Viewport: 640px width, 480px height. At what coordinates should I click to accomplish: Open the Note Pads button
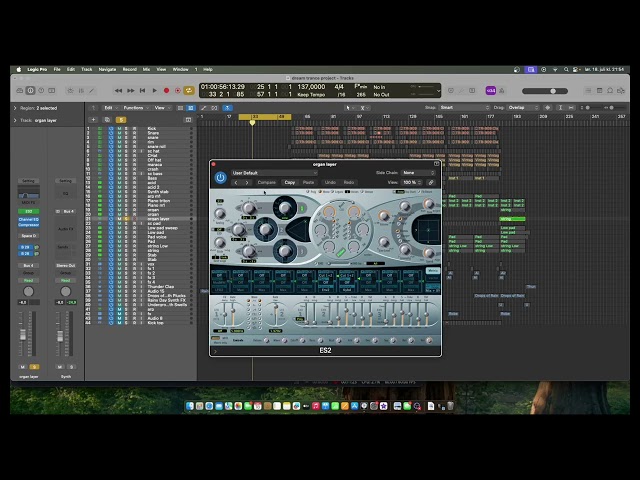pyautogui.click(x=599, y=91)
